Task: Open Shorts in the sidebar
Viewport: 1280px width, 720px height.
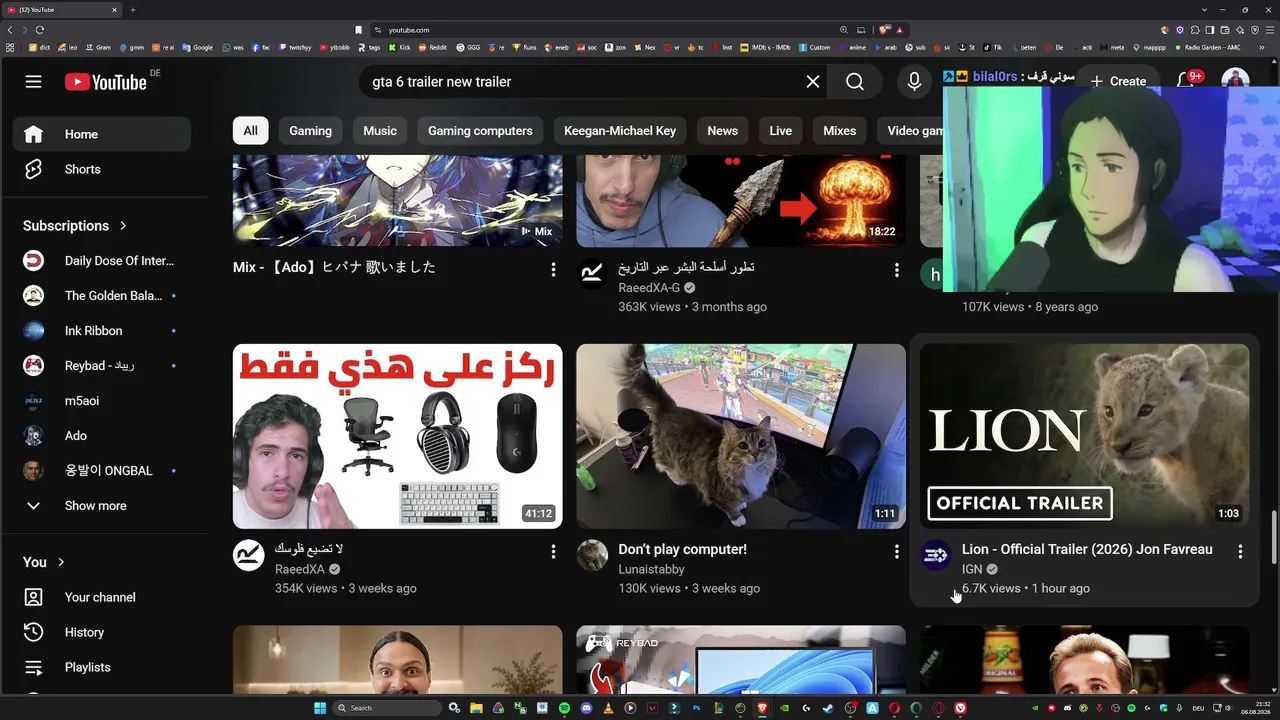Action: pos(102,169)
